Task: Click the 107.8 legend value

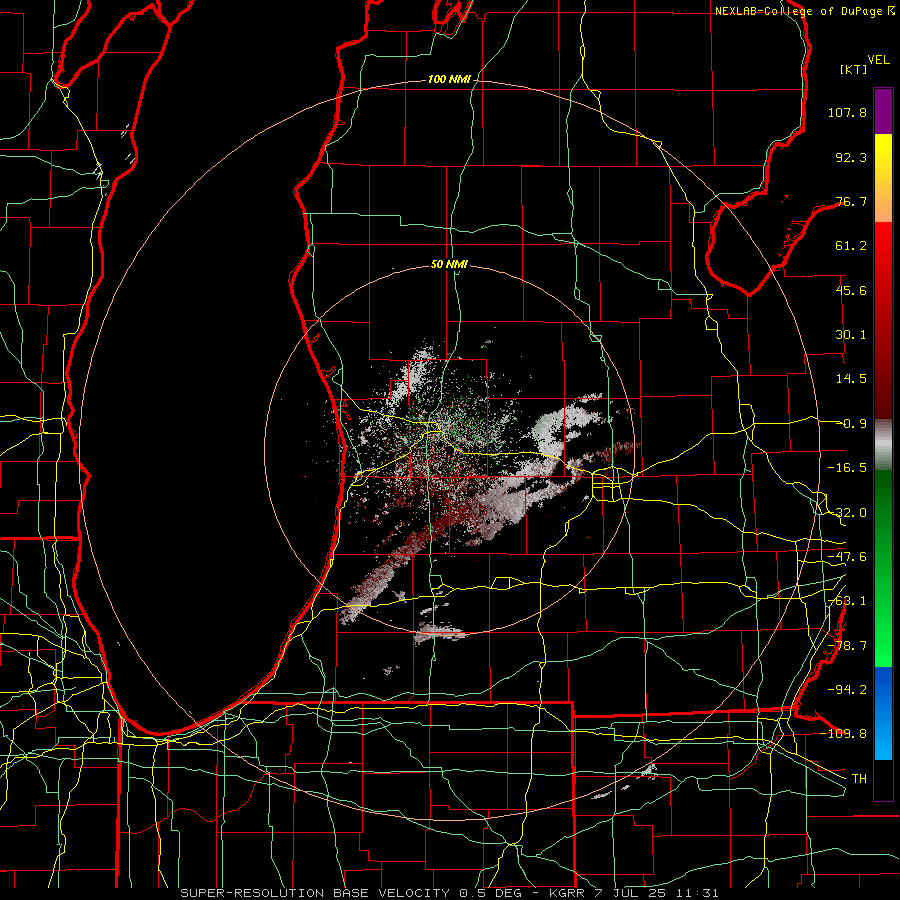Action: (x=847, y=112)
